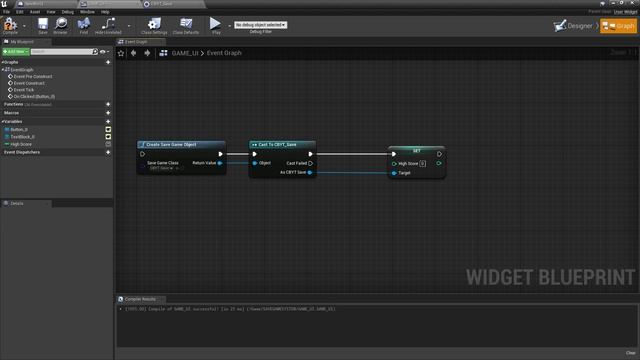Viewport: 640px width, 360px height.
Task: Click the Cast Failed exec pin
Action: click(x=311, y=163)
